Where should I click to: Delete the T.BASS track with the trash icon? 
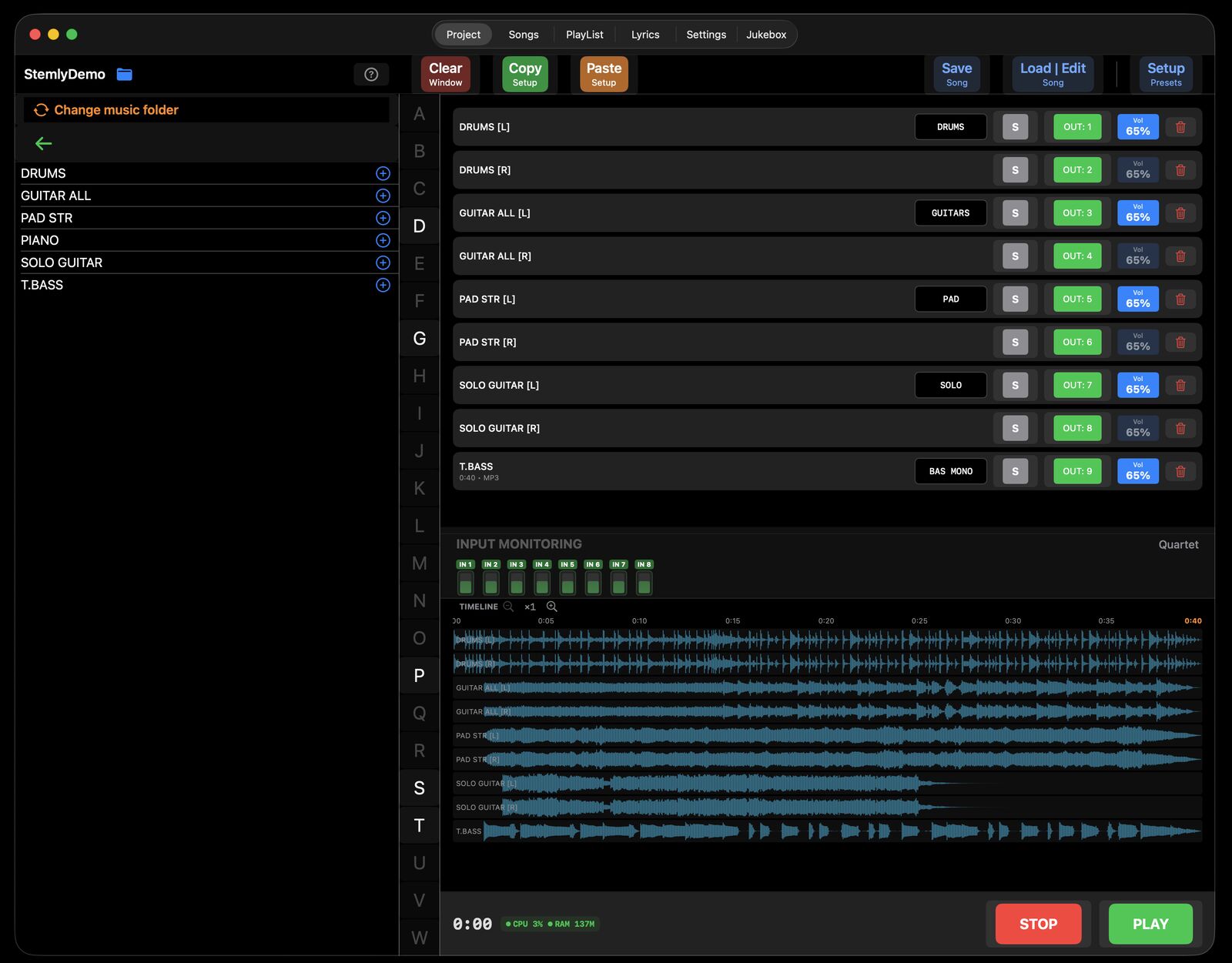coord(1180,472)
